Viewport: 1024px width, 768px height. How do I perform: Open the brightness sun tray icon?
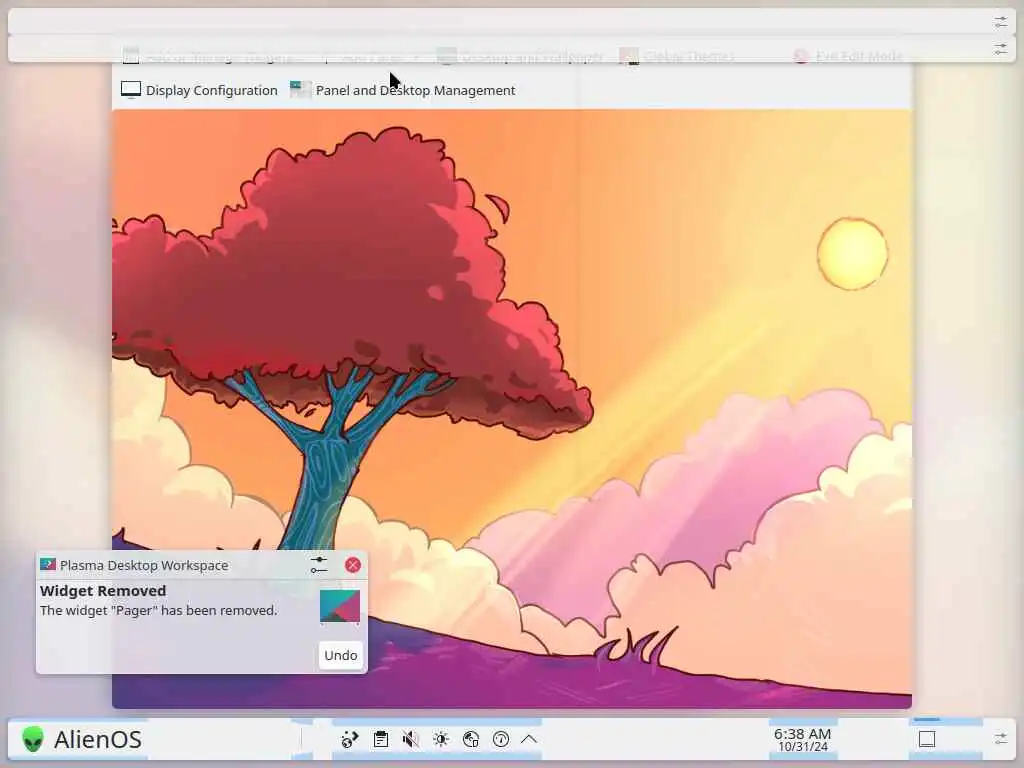441,739
